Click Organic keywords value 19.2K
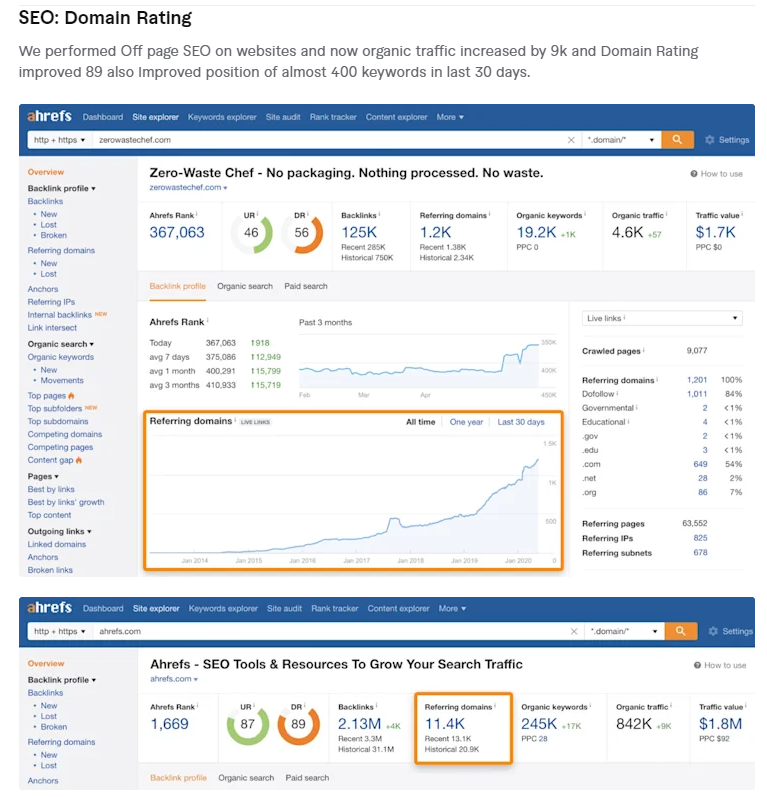767x797 pixels. coord(536,232)
